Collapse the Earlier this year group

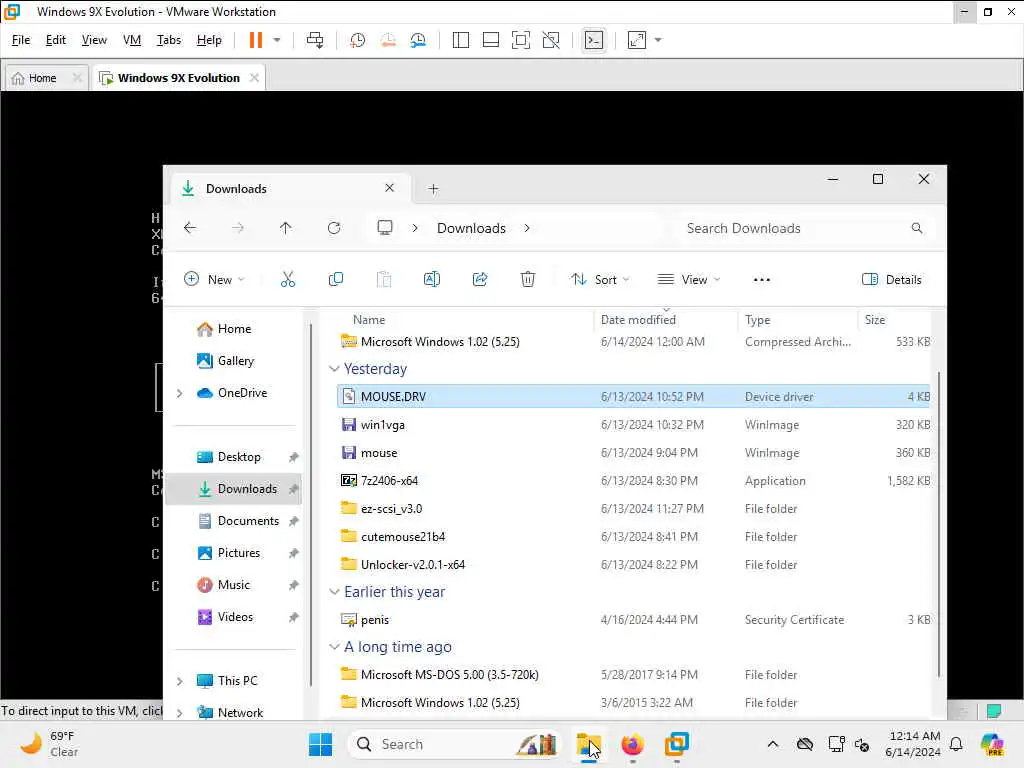click(x=334, y=592)
